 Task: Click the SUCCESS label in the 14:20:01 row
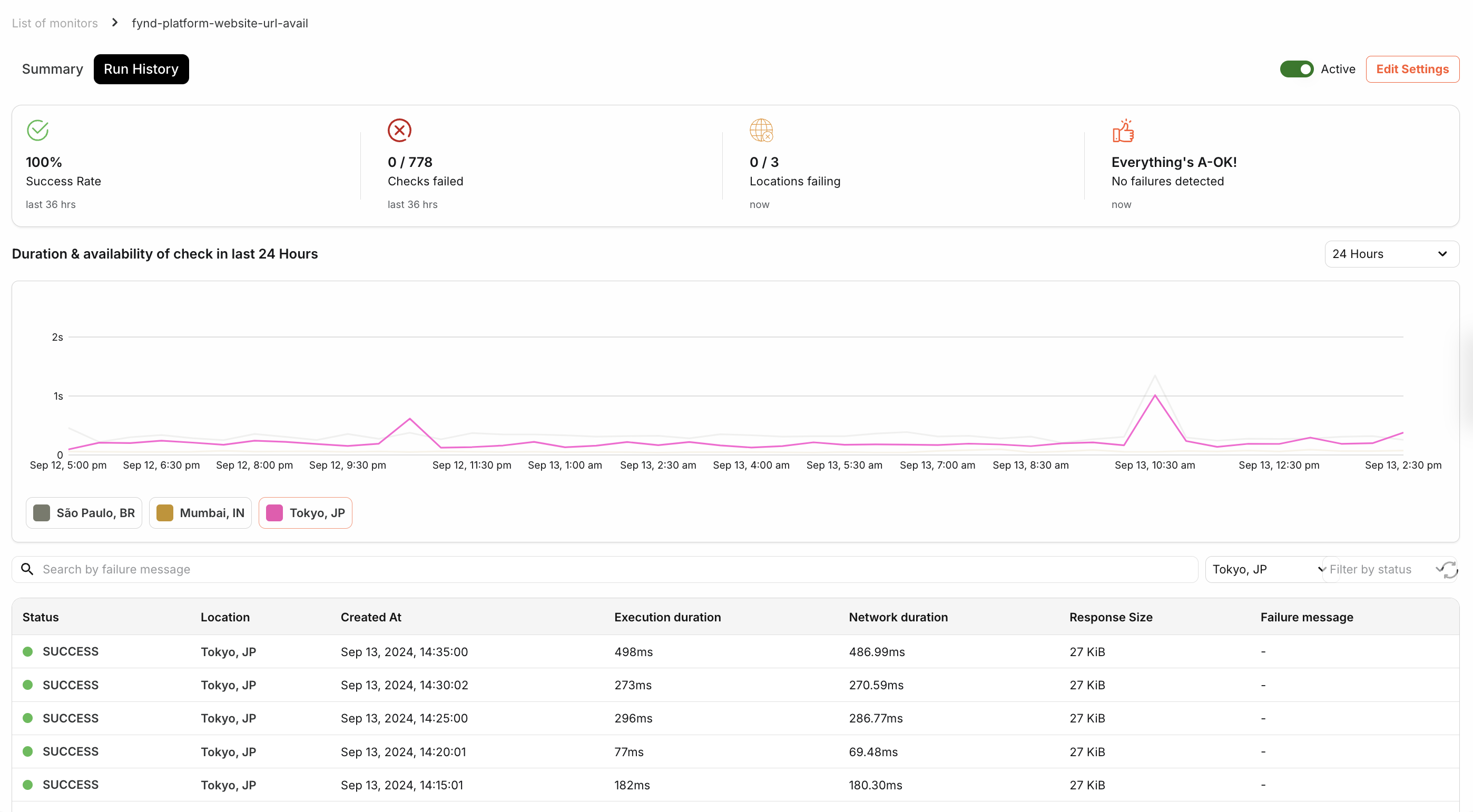point(71,751)
